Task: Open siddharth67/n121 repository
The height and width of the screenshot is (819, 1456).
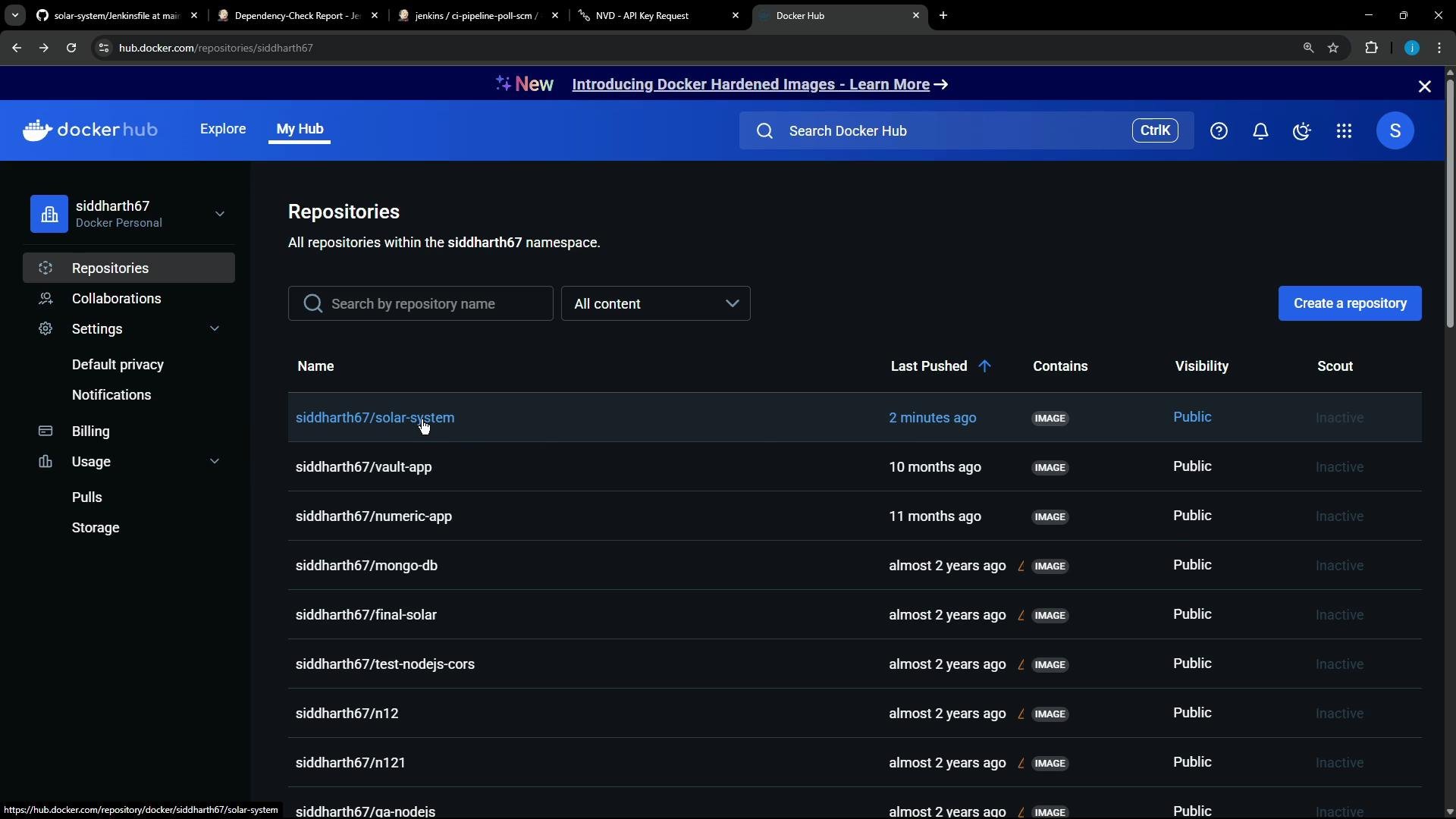Action: pyautogui.click(x=350, y=763)
